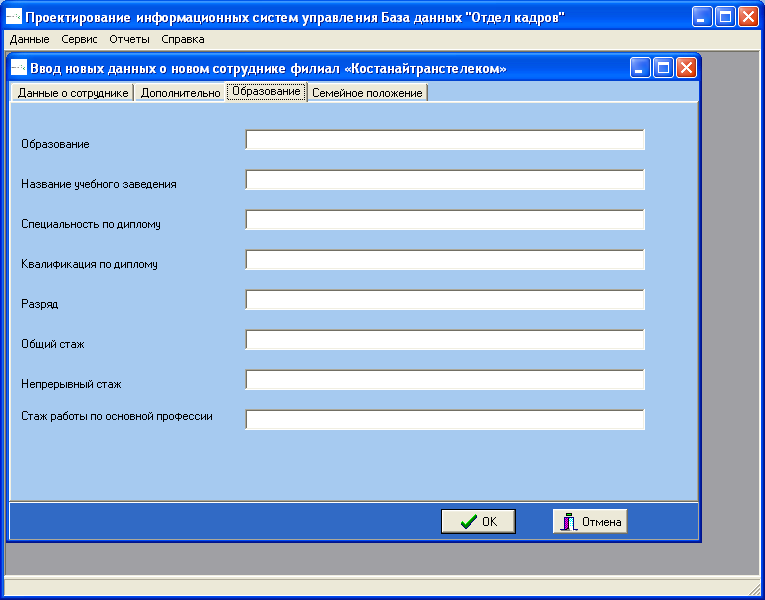Click the Стаж работы по основной профессии label
This screenshot has height=600, width=765.
pyautogui.click(x=117, y=417)
